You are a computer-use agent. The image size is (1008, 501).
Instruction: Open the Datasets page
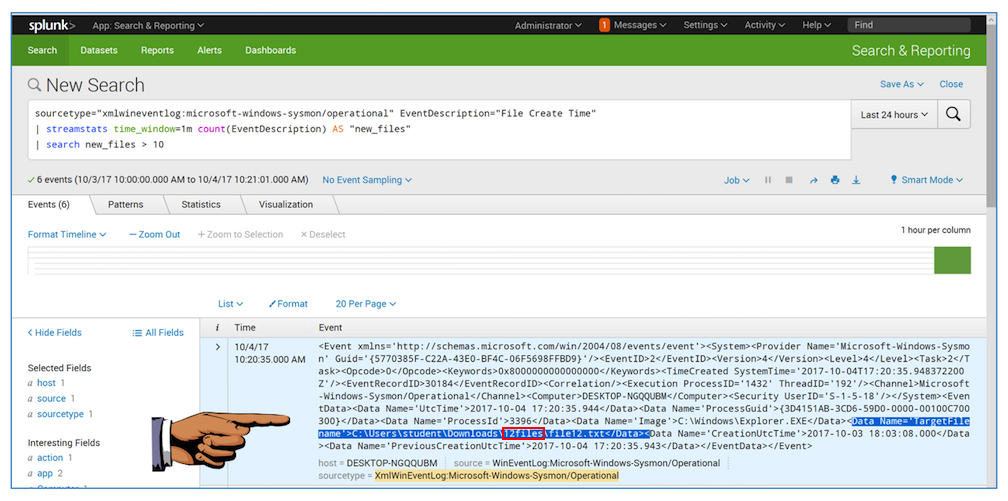pos(99,50)
